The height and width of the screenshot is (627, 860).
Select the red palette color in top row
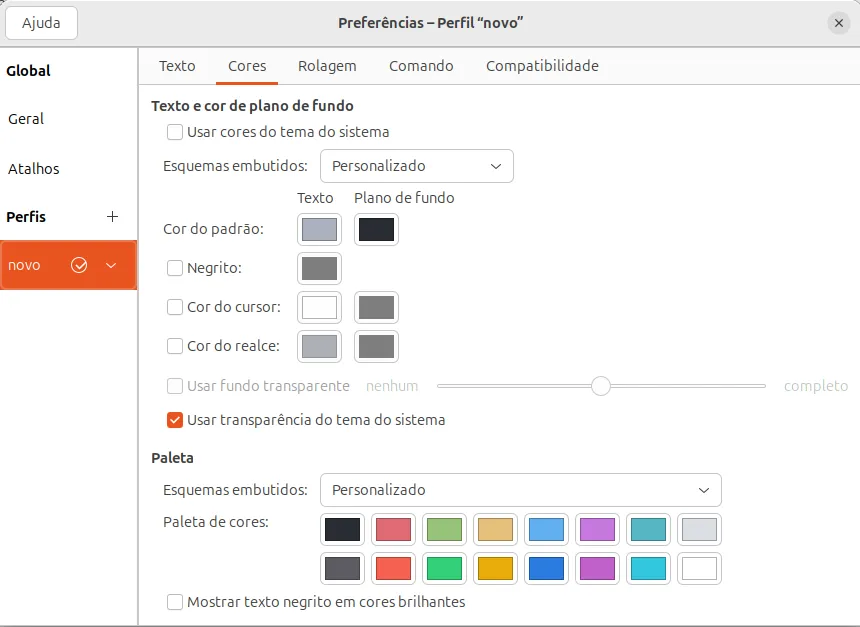tap(392, 529)
